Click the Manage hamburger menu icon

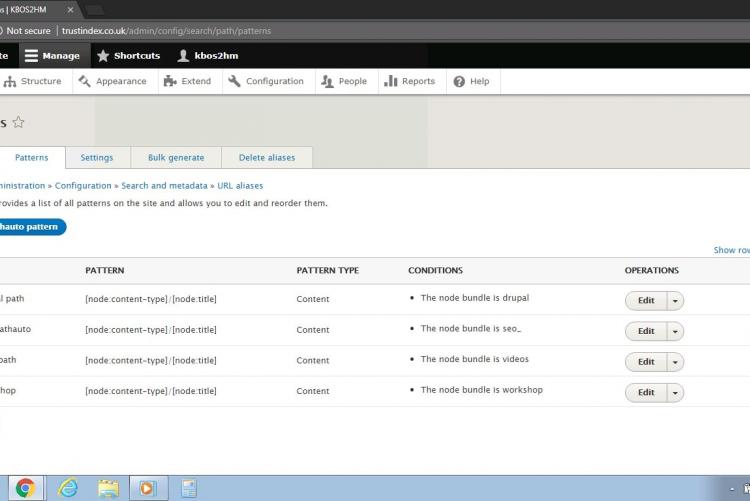pos(31,56)
